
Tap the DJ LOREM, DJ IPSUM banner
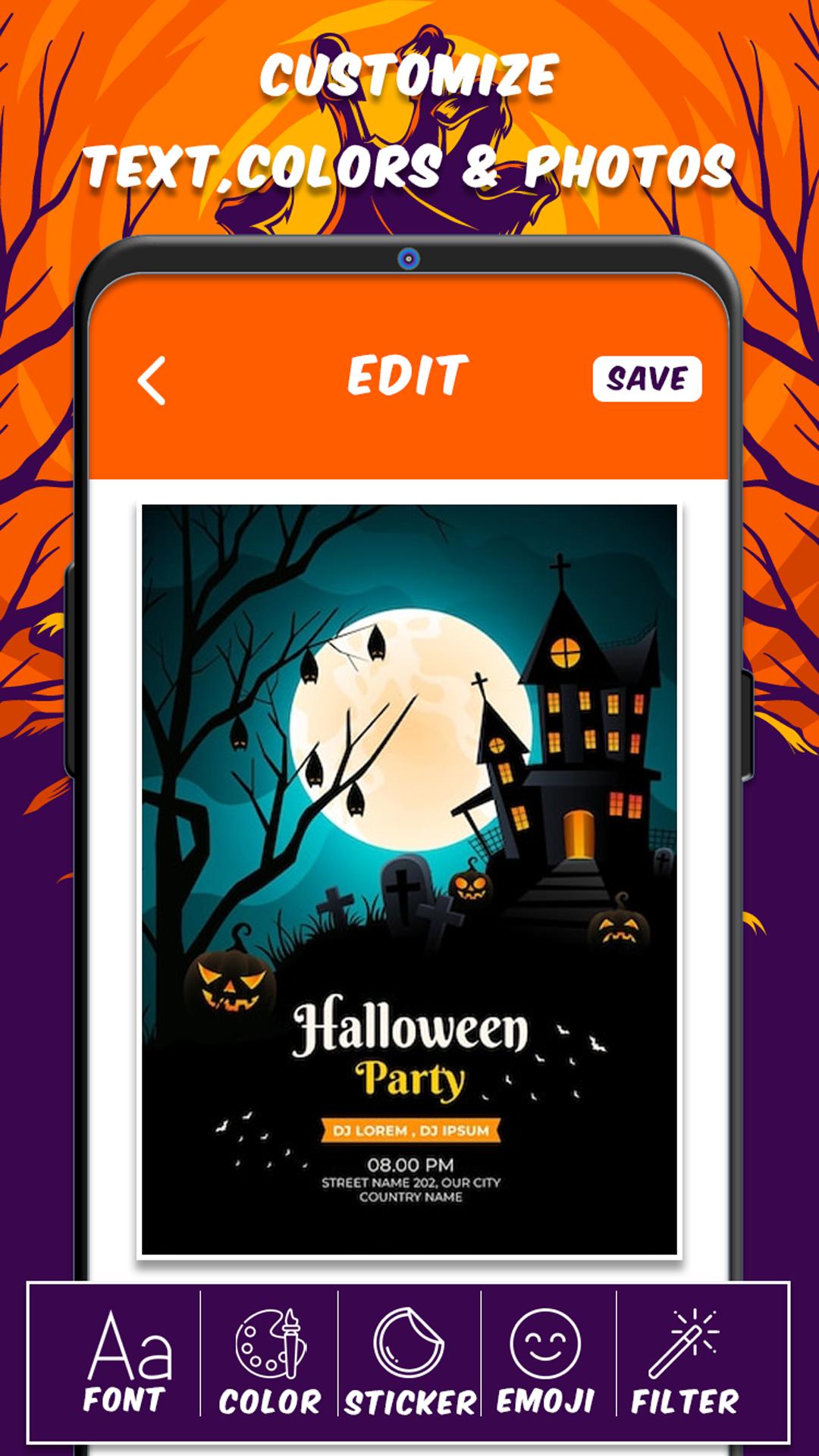[x=410, y=1131]
